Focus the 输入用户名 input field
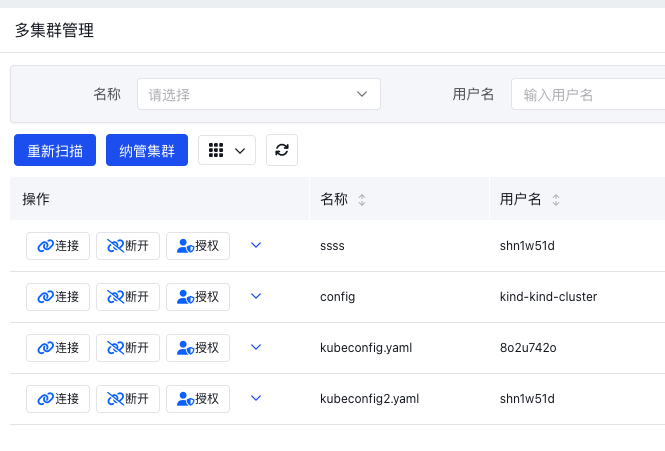665x451 pixels. point(588,94)
